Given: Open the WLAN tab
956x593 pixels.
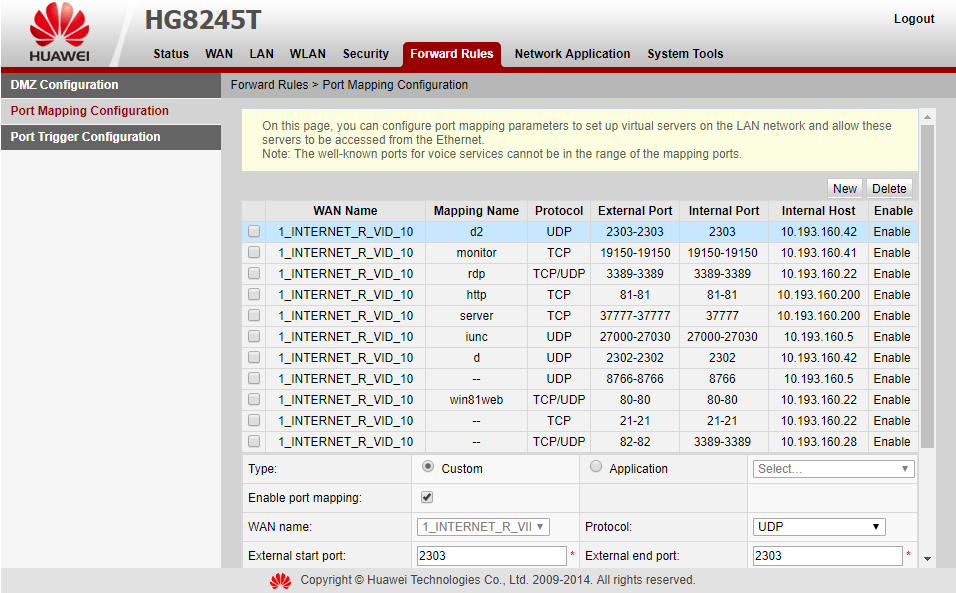Looking at the screenshot, I should click(x=307, y=54).
